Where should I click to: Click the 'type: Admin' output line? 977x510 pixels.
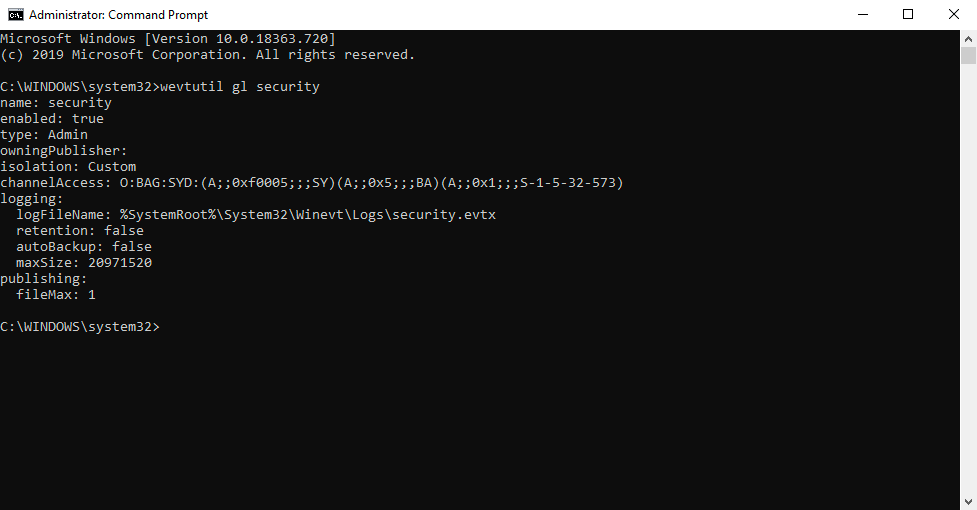point(44,135)
